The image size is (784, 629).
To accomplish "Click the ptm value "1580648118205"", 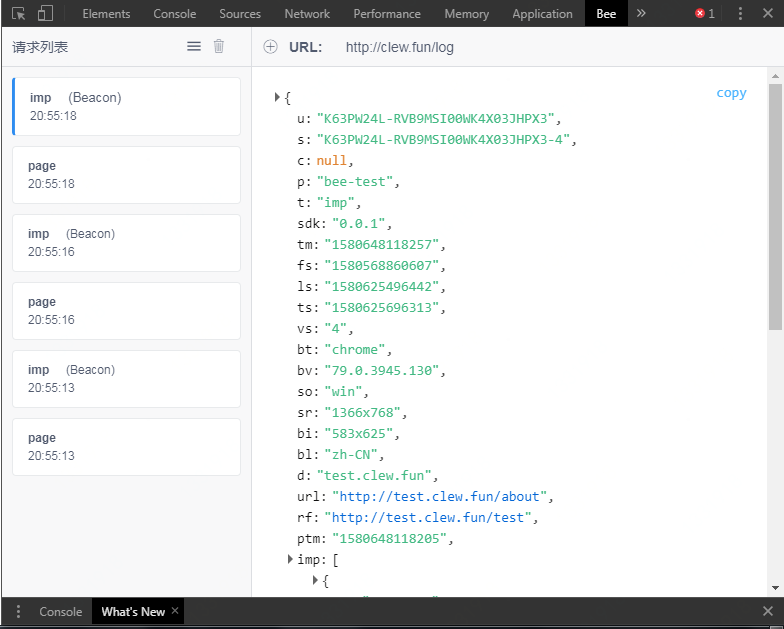I will (390, 538).
